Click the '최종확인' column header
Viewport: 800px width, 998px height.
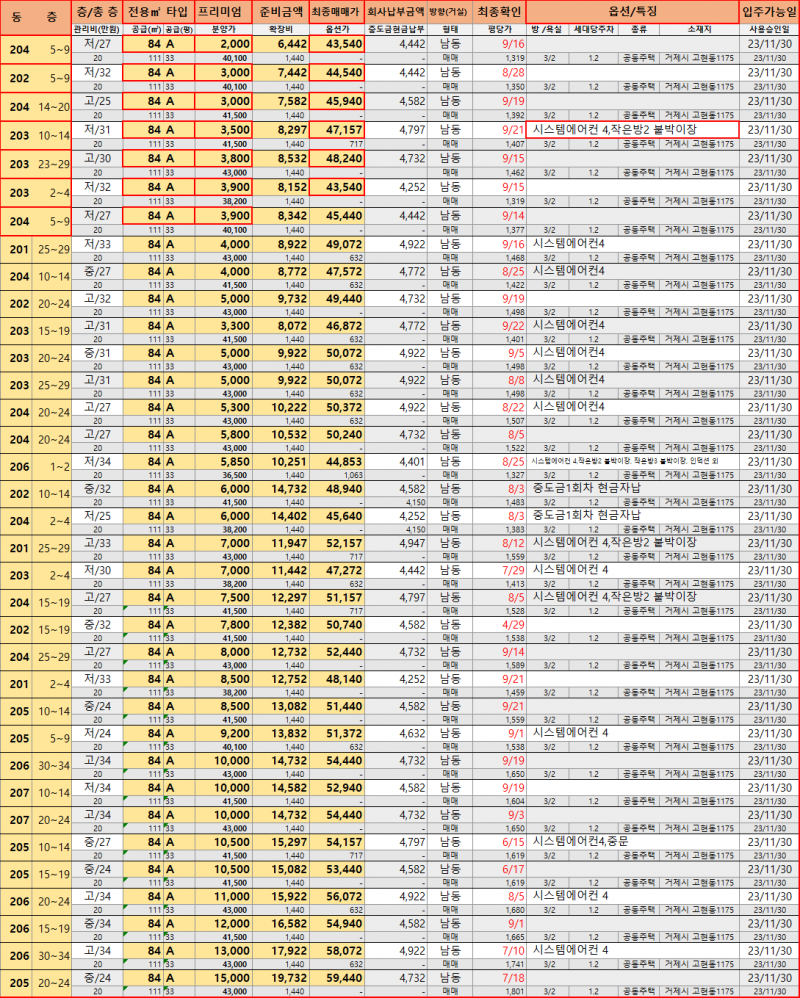pos(499,12)
